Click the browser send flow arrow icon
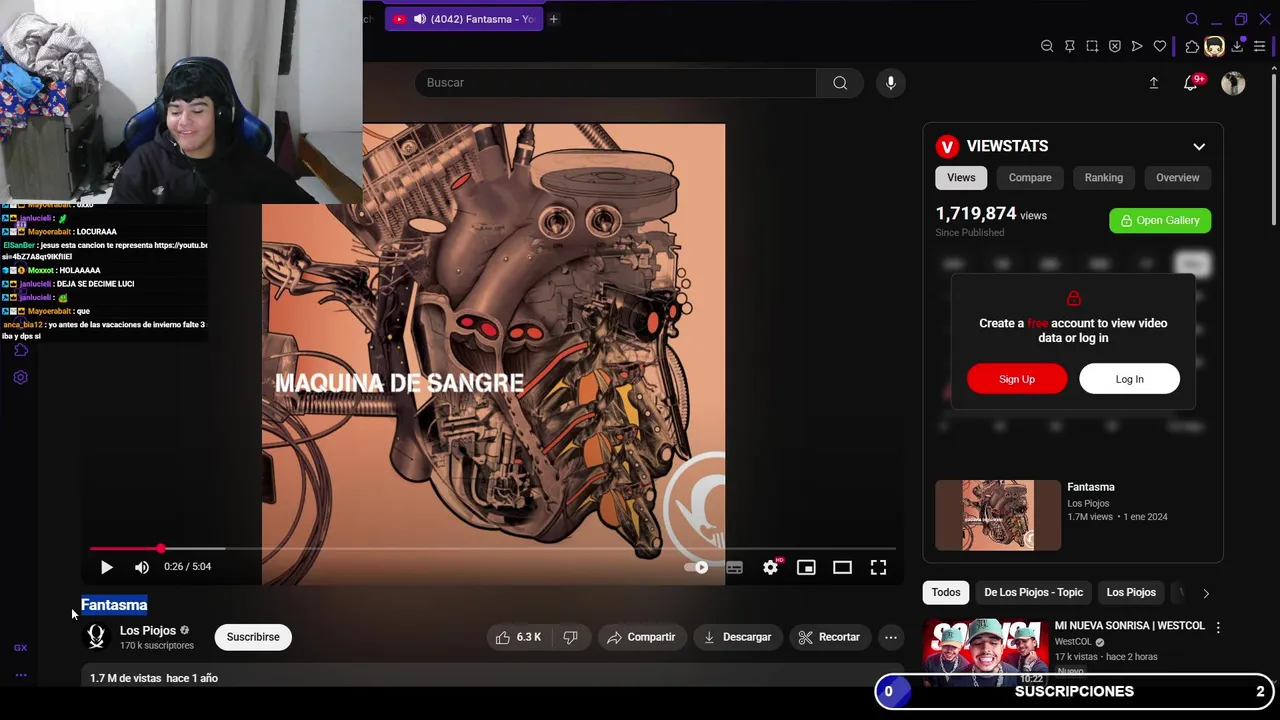 1137,46
